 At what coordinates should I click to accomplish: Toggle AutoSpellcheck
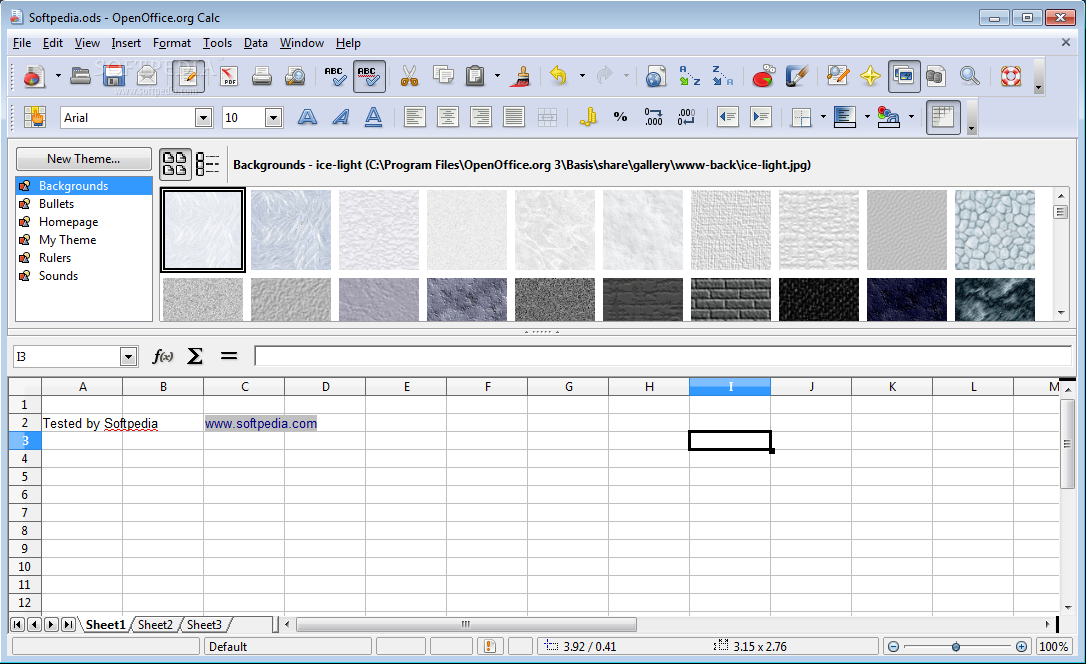(x=368, y=75)
